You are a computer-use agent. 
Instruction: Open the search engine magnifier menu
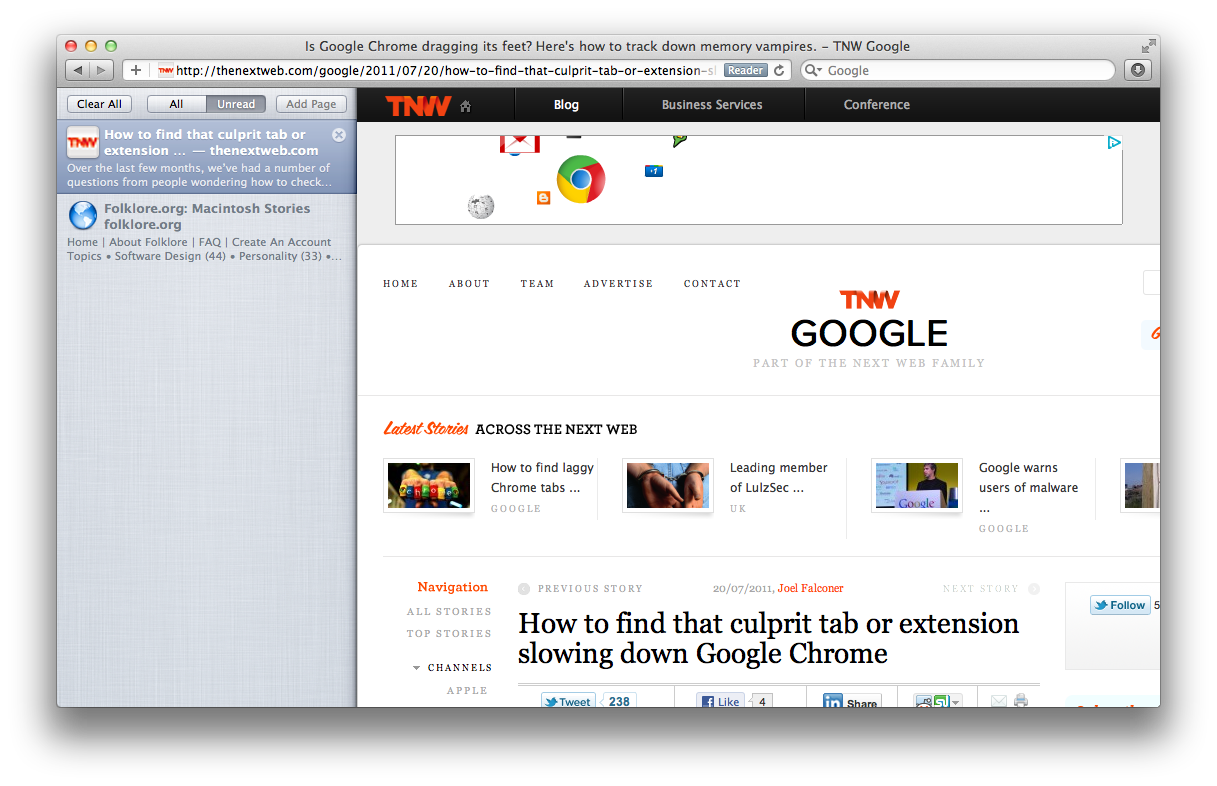click(x=812, y=70)
